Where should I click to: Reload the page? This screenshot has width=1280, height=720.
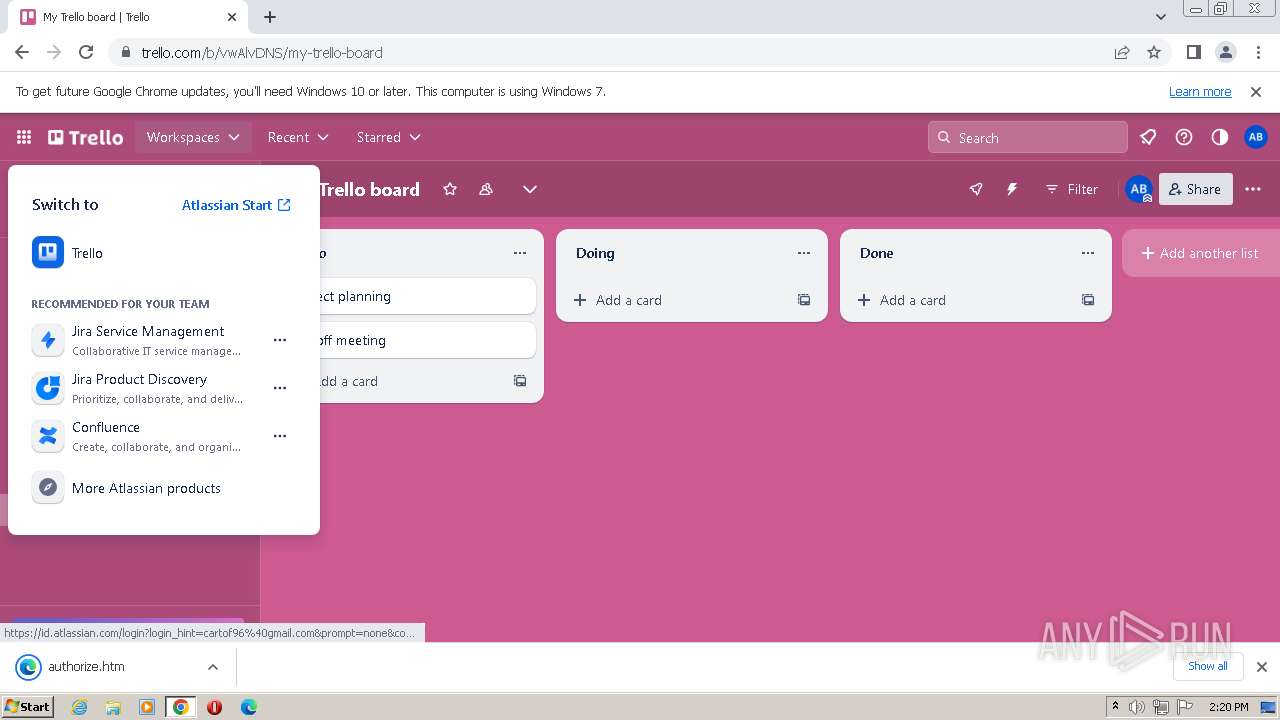(x=86, y=52)
